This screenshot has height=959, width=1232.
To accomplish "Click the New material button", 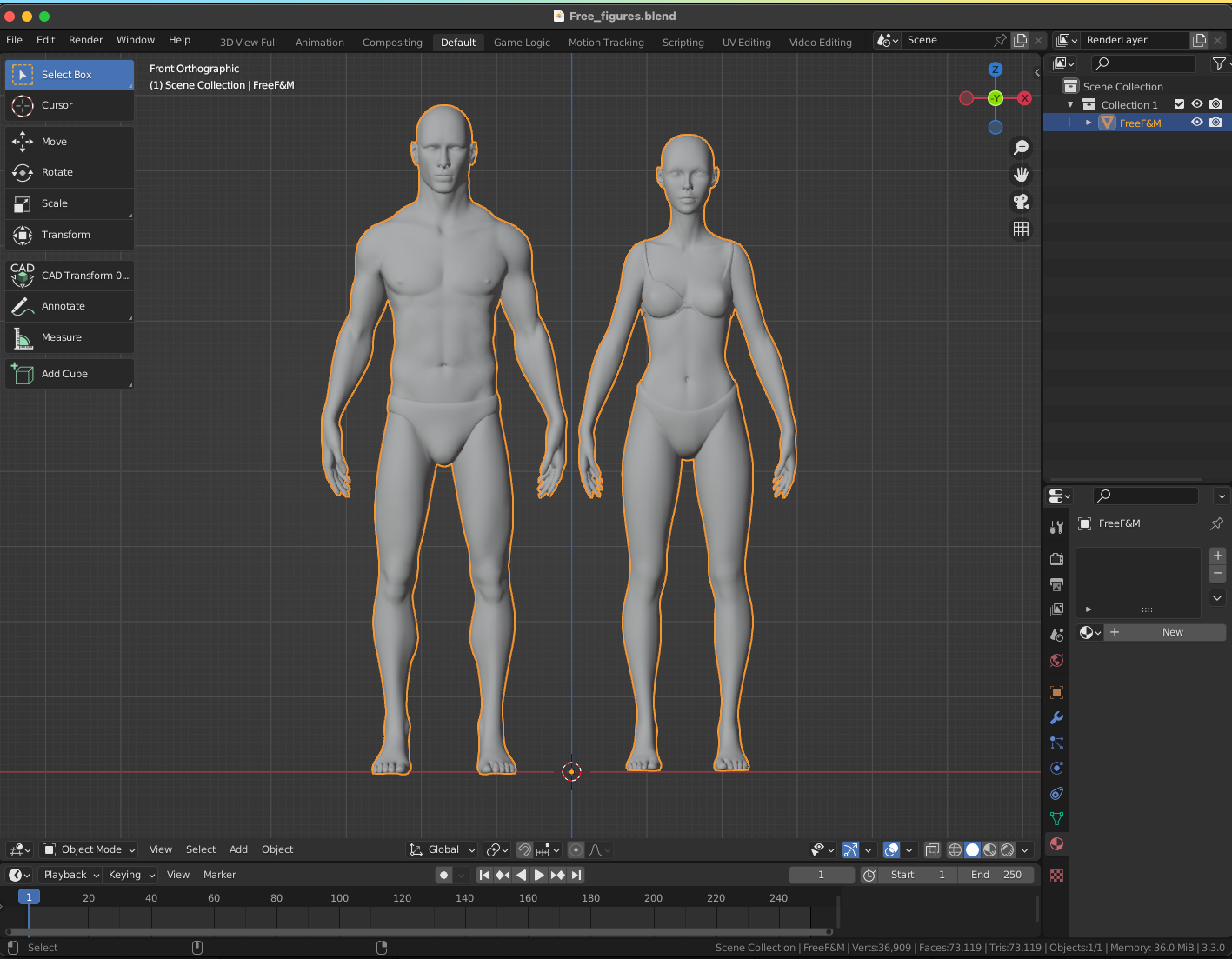I will click(1172, 632).
